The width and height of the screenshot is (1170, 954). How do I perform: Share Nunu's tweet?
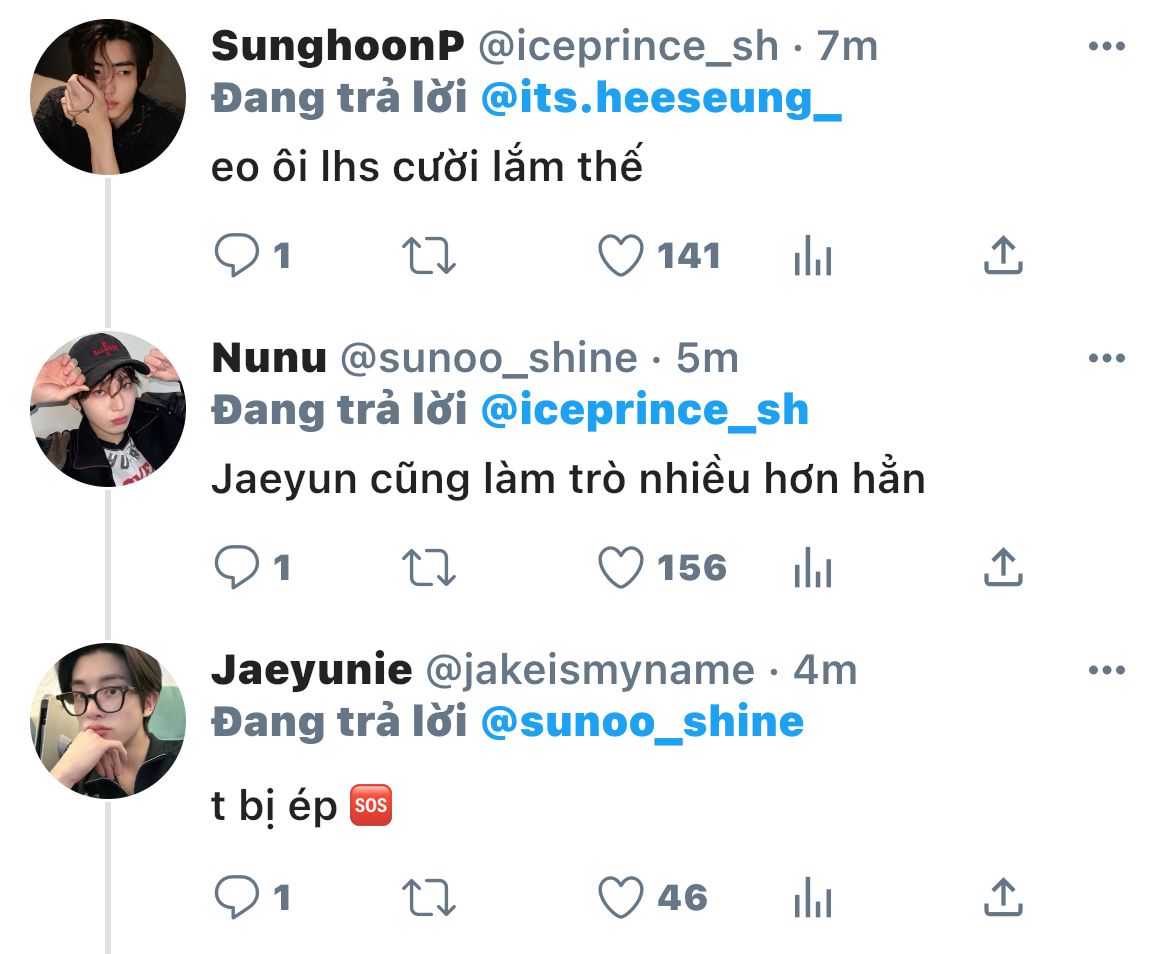point(1003,568)
